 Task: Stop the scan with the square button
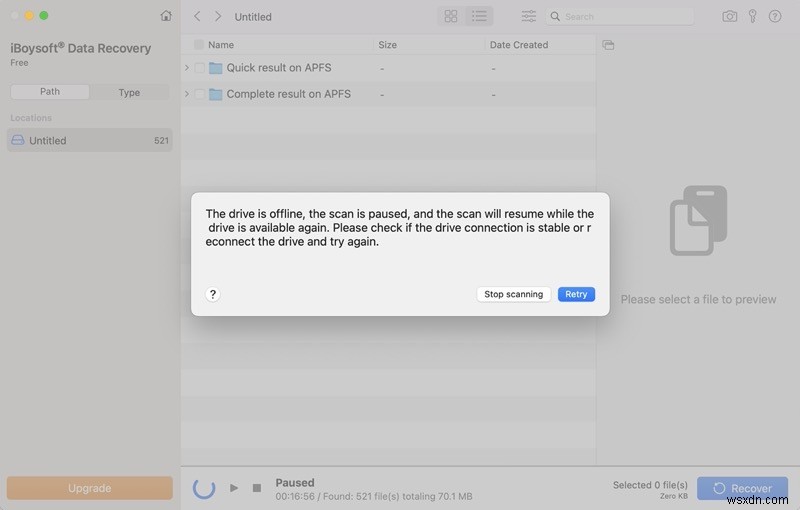[x=257, y=488]
